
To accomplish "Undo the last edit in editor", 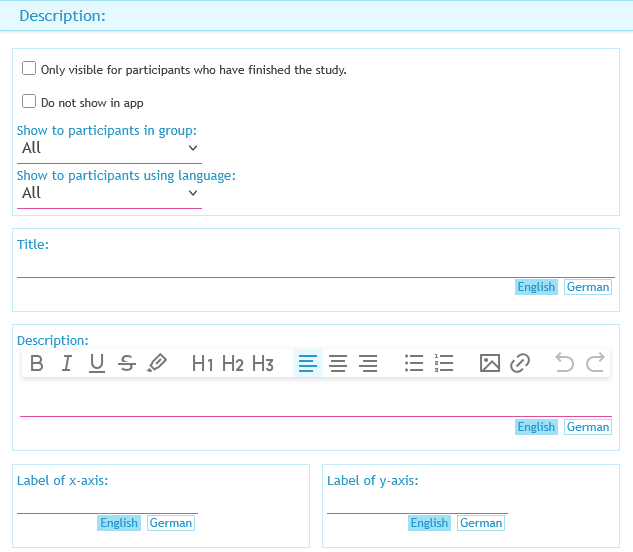I will (x=565, y=364).
